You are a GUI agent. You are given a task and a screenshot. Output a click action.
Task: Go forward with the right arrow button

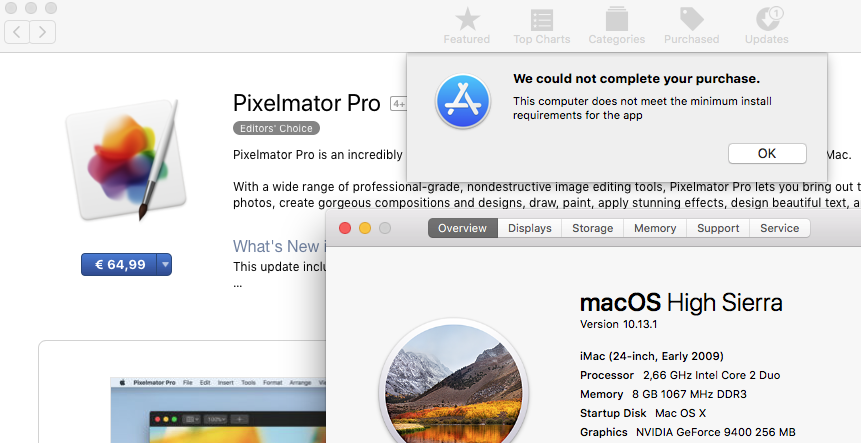pos(42,32)
